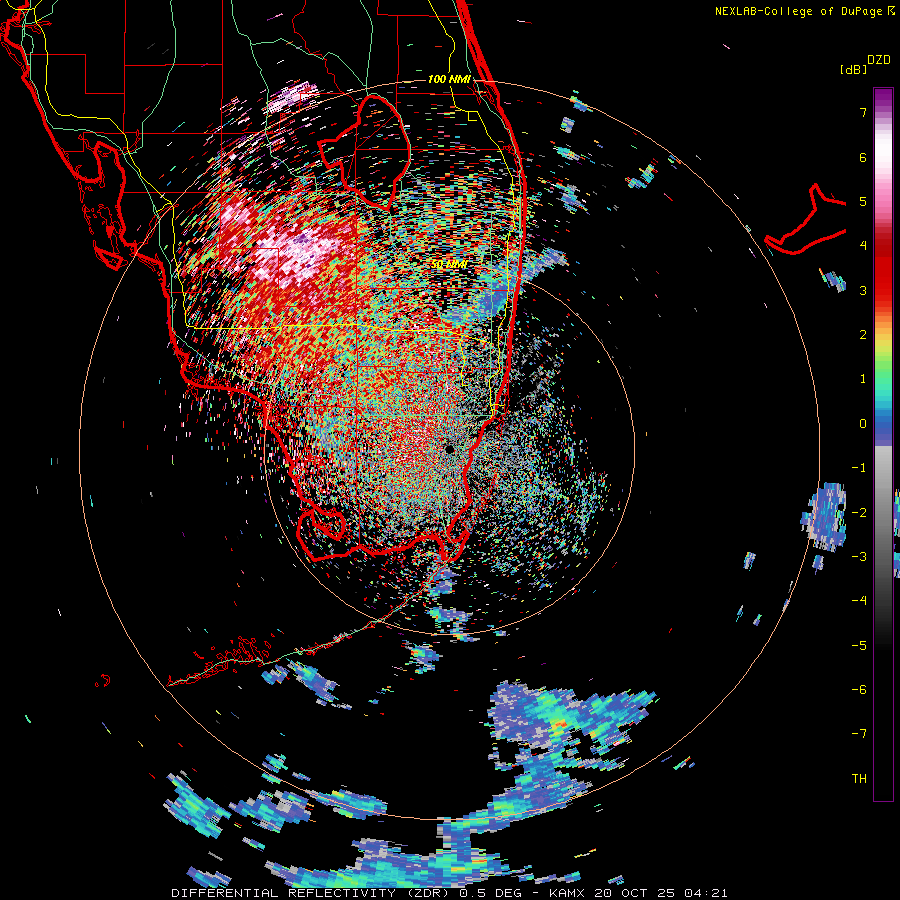Click the DZD product label above color scale
Image resolution: width=900 pixels, height=900 pixels.
point(878,60)
